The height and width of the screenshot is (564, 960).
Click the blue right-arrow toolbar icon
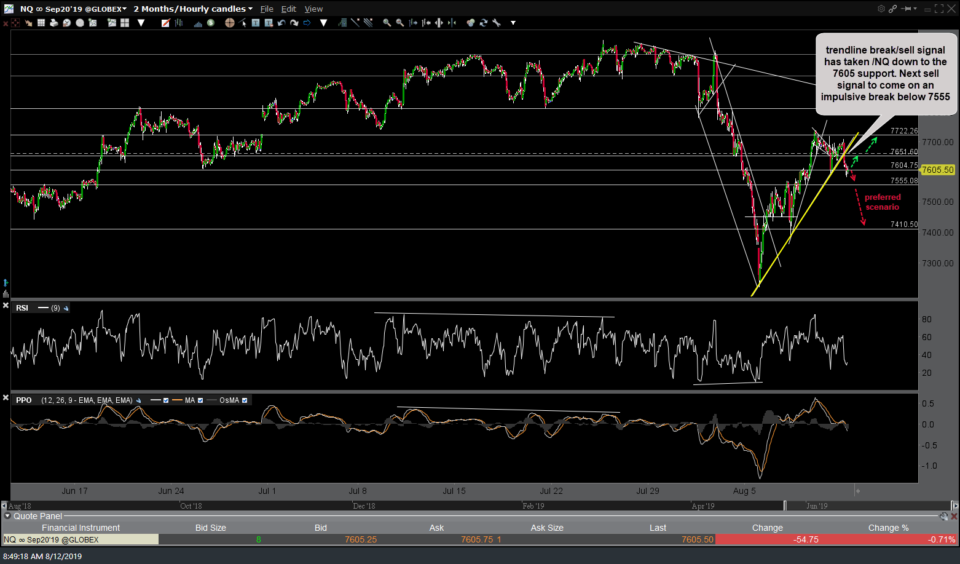307,23
